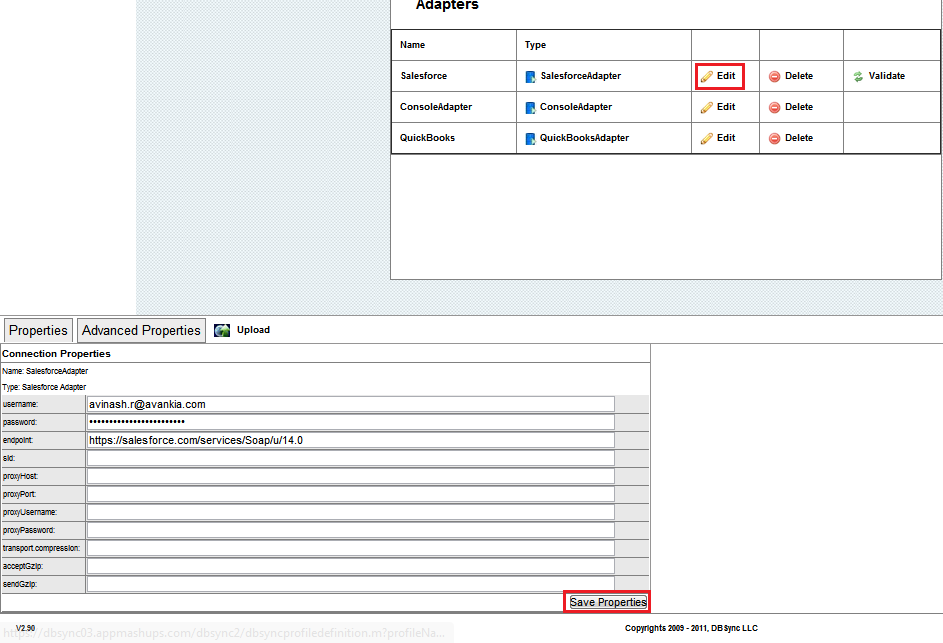Focus the username input field
The image size is (943, 643).
(x=350, y=404)
